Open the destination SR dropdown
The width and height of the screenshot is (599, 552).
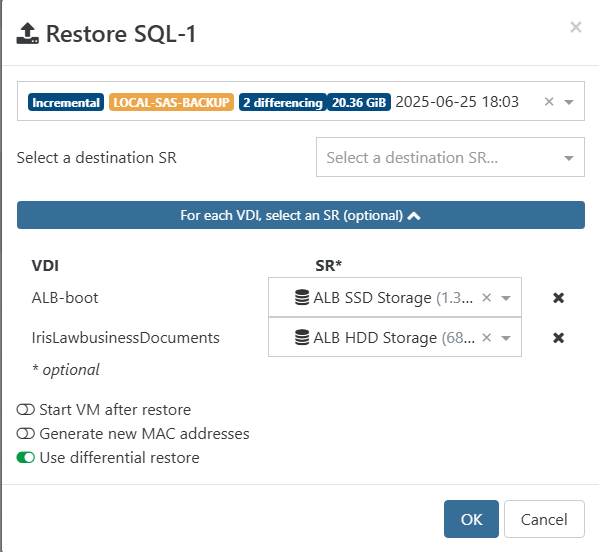[450, 157]
